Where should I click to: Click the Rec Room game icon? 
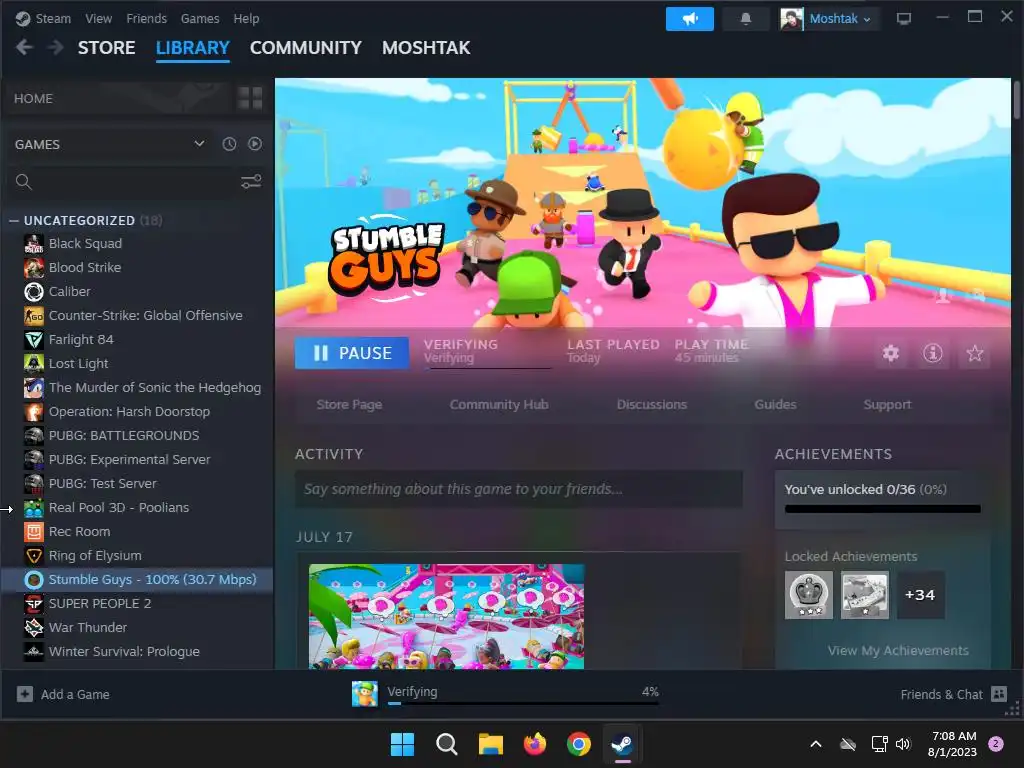pyautogui.click(x=34, y=532)
